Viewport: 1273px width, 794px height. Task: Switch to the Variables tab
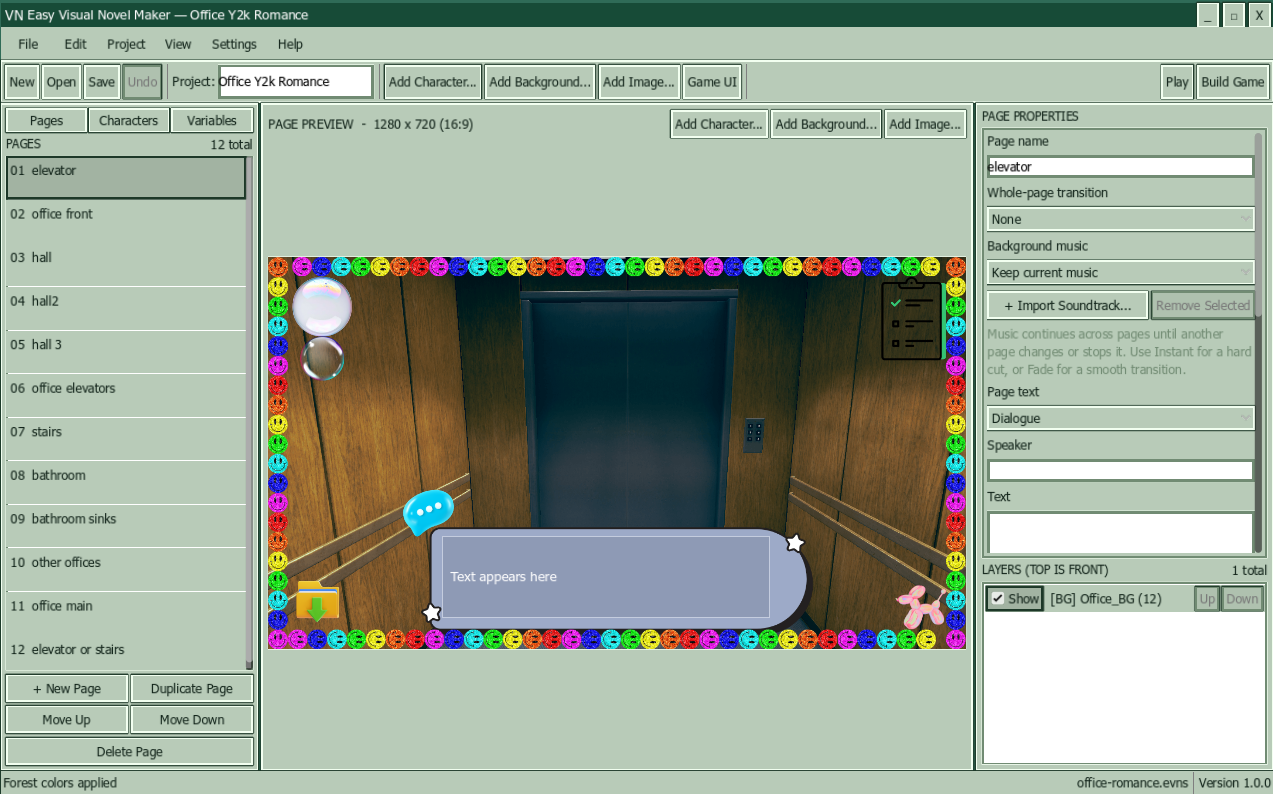click(x=212, y=120)
